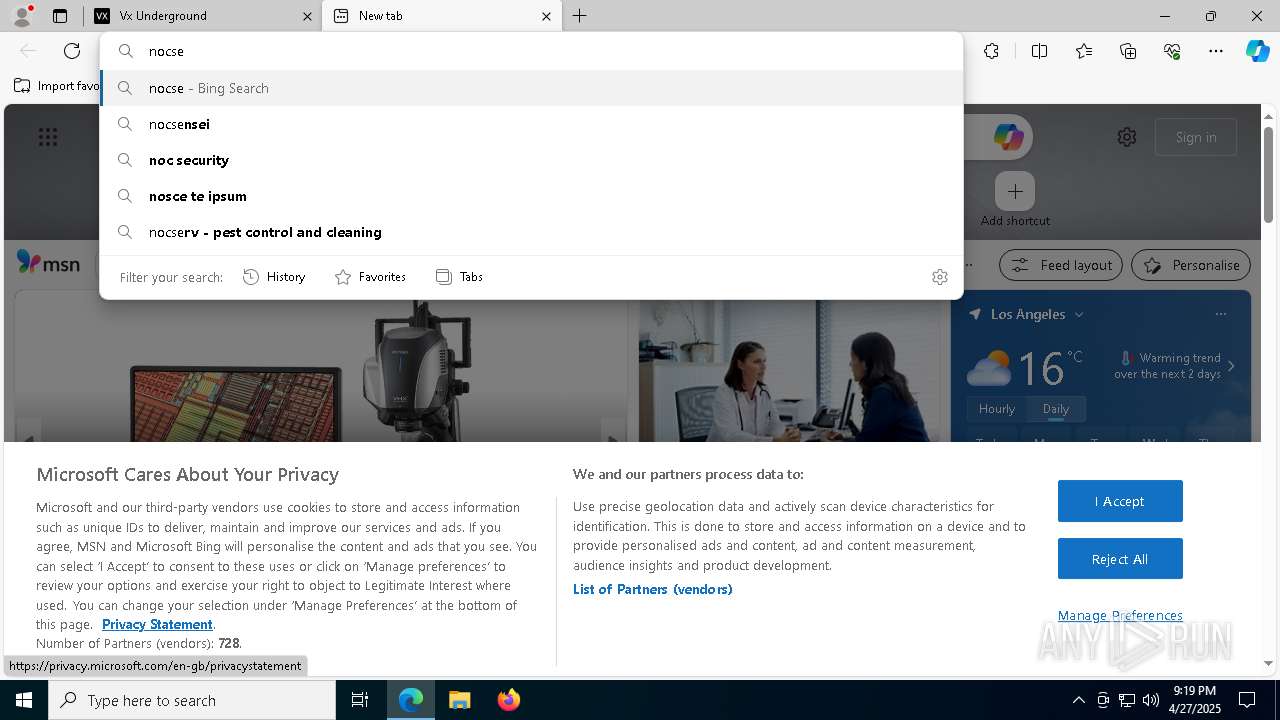Screen dimensions: 1280x720
Task: Open List of Partners (vendors) link
Action: (x=652, y=589)
